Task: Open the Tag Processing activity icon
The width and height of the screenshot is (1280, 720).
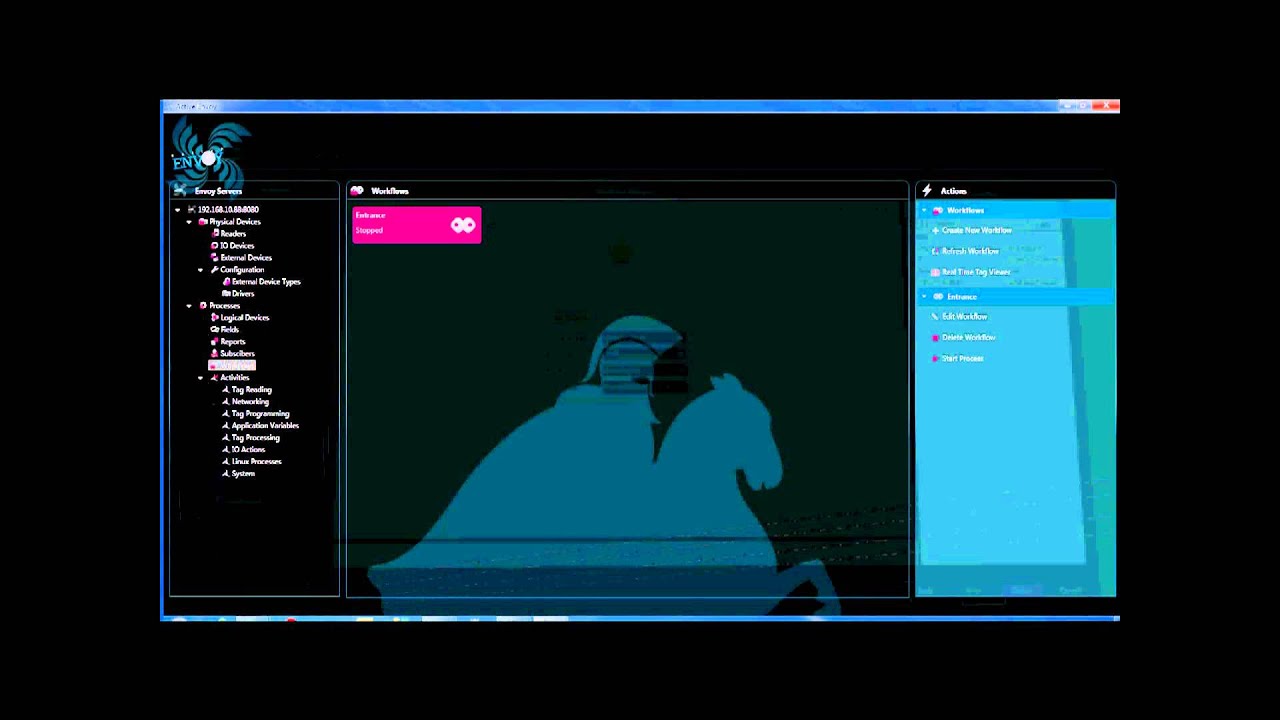Action: (226, 438)
